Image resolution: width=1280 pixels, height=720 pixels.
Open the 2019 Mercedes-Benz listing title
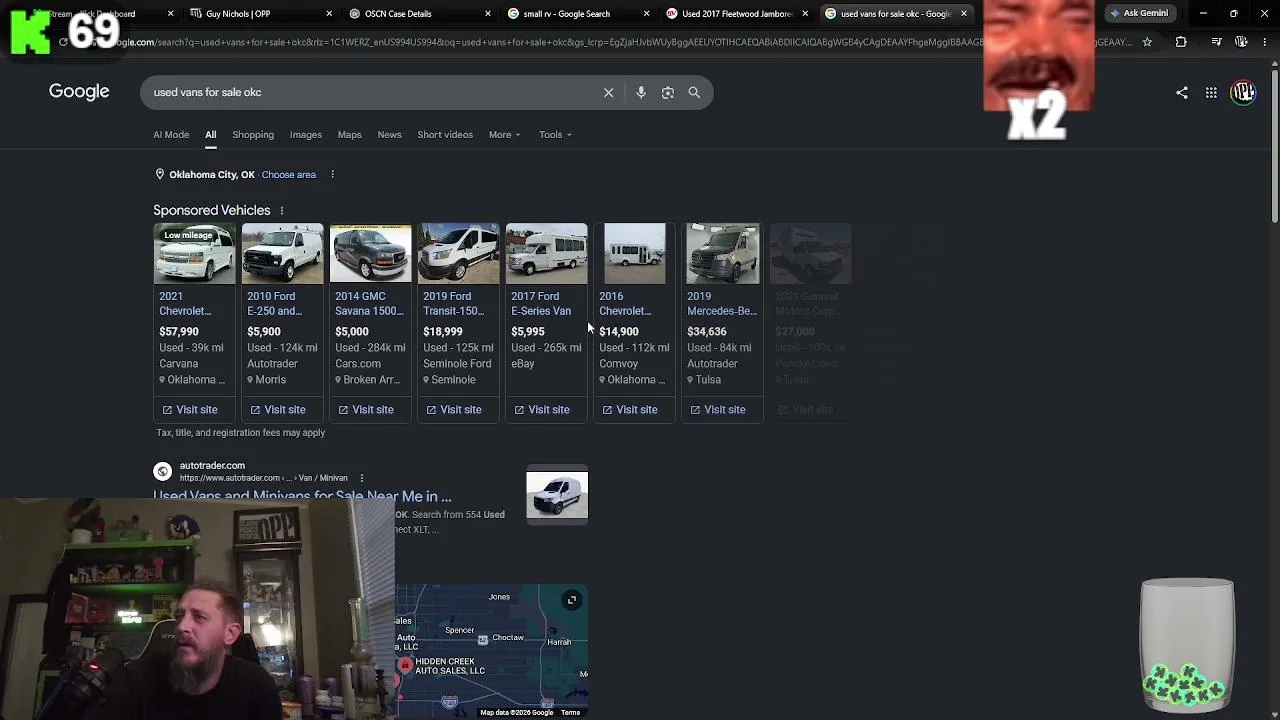coord(722,304)
